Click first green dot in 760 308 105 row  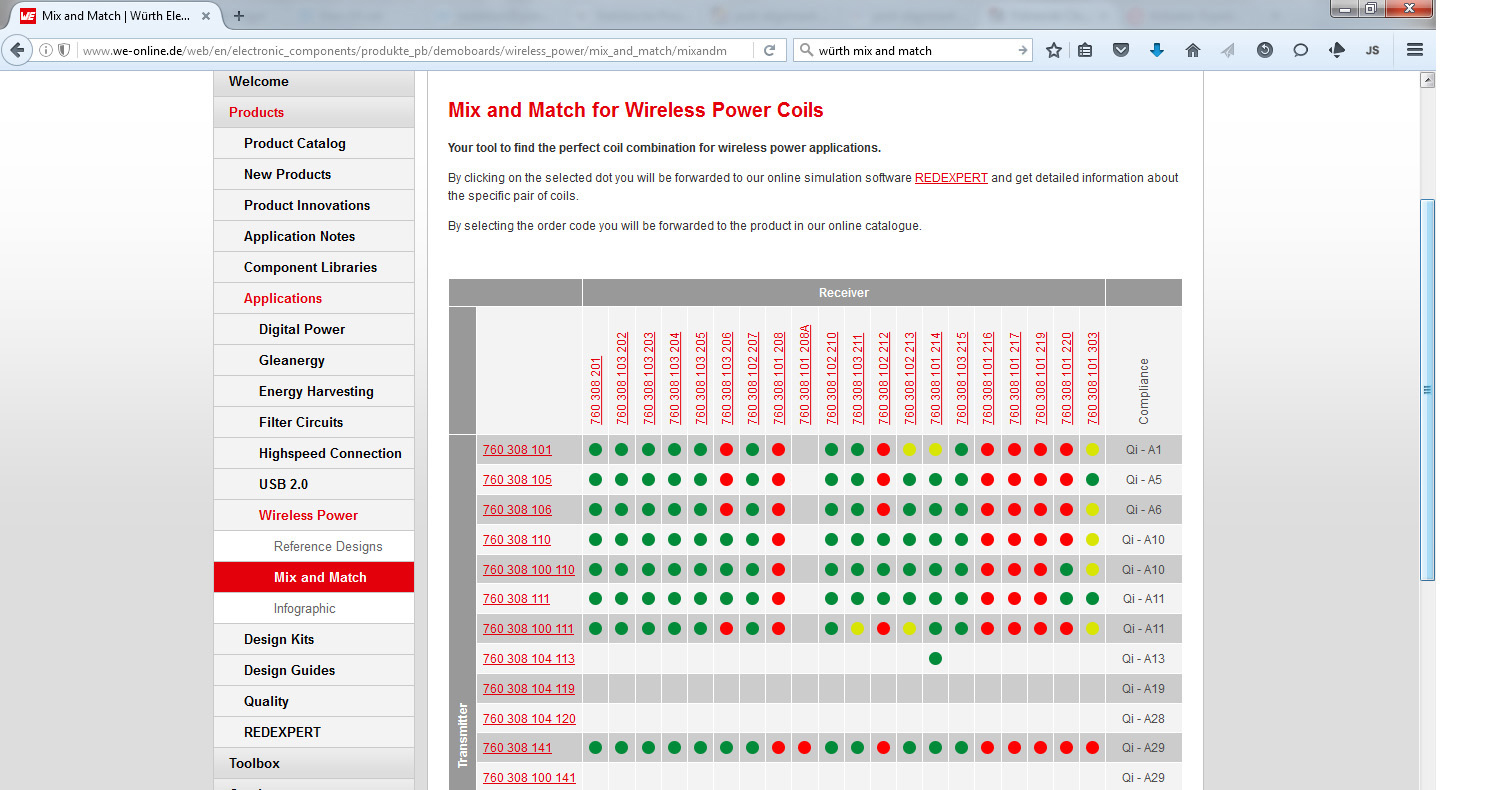[596, 480]
